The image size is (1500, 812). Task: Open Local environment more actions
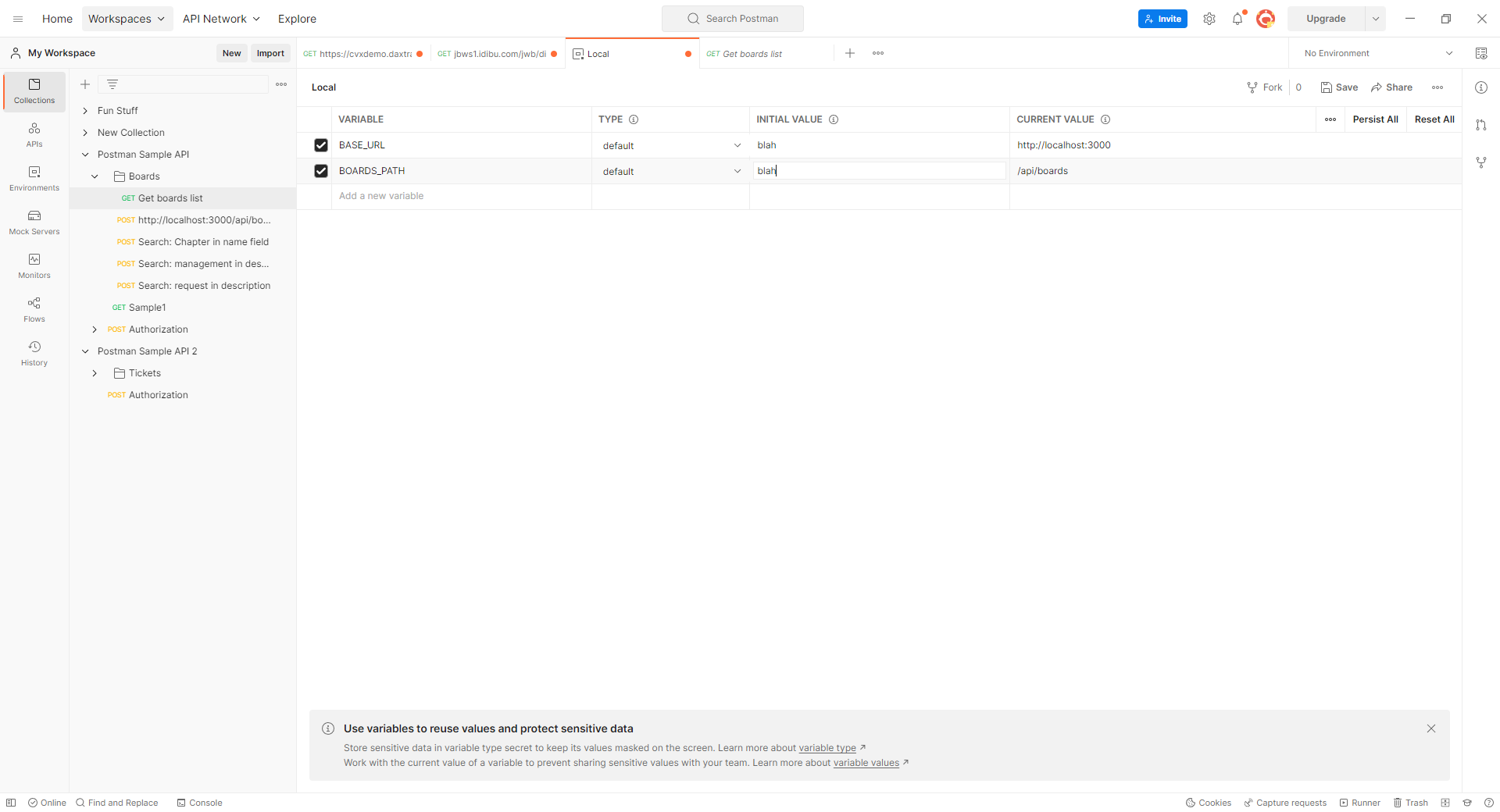1437,87
